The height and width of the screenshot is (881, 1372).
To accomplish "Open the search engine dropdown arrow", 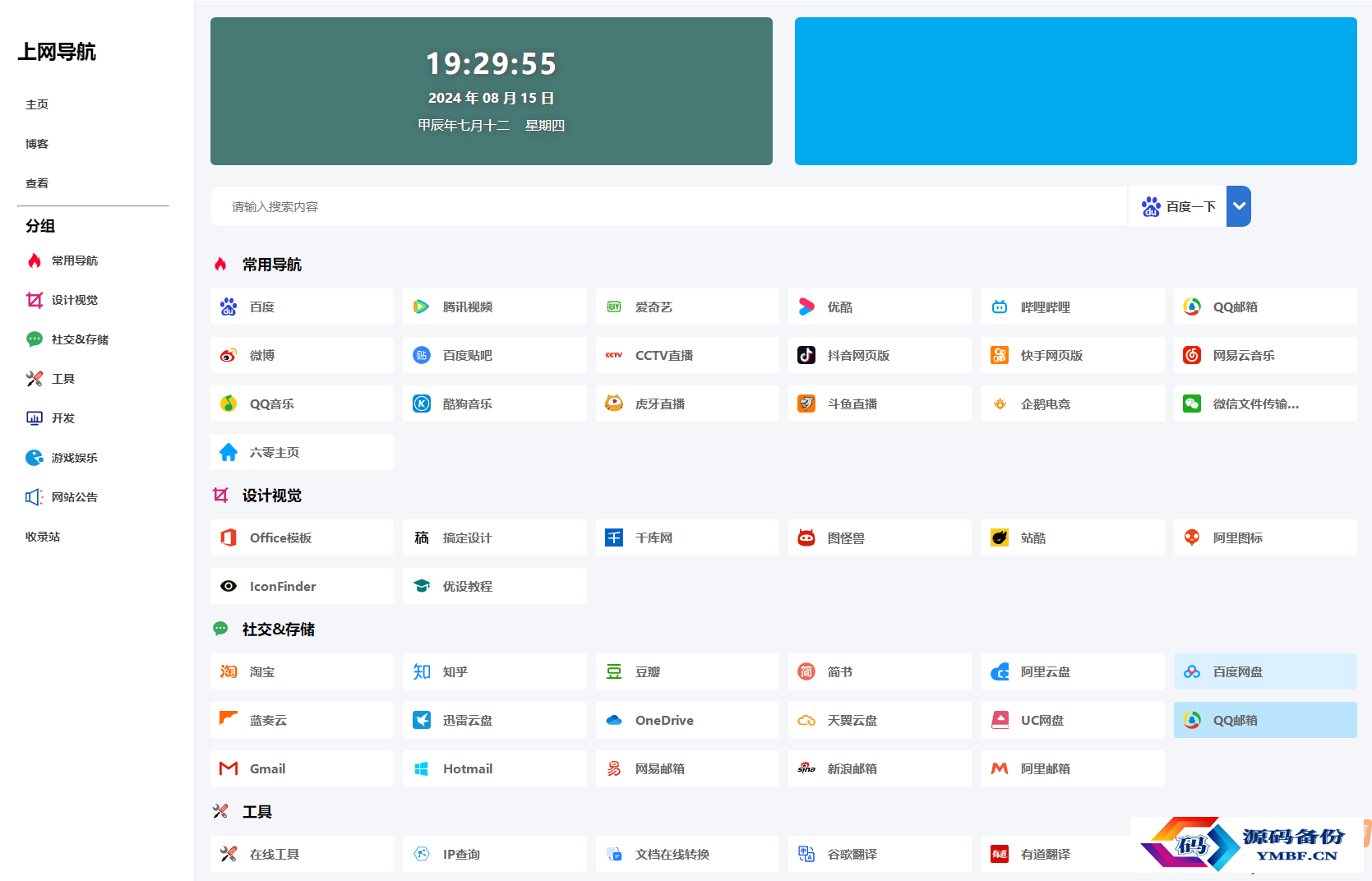I will coord(1239,206).
